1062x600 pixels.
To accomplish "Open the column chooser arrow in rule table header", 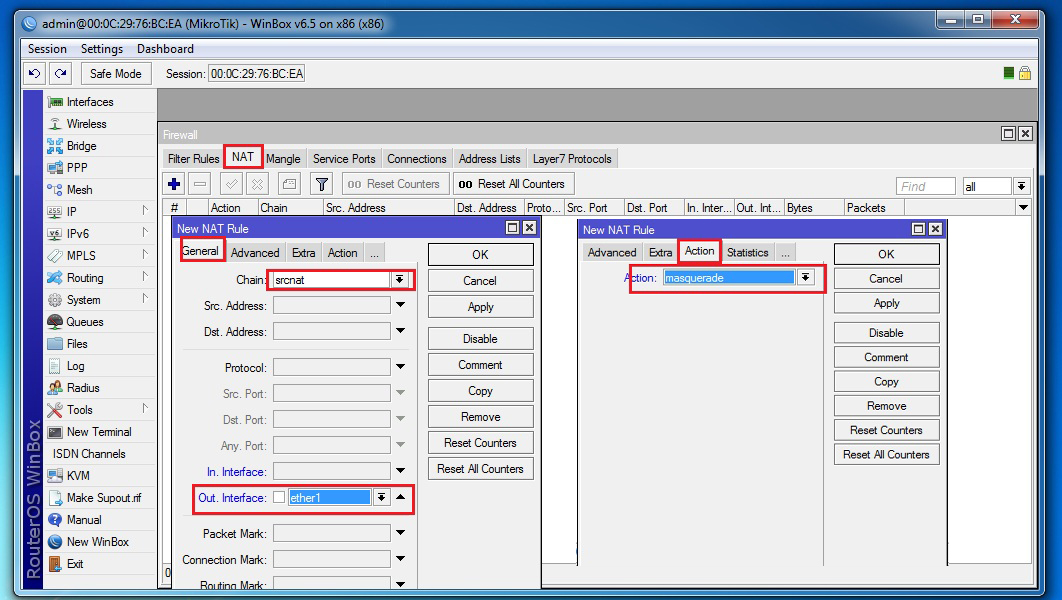I will pyautogui.click(x=1023, y=208).
